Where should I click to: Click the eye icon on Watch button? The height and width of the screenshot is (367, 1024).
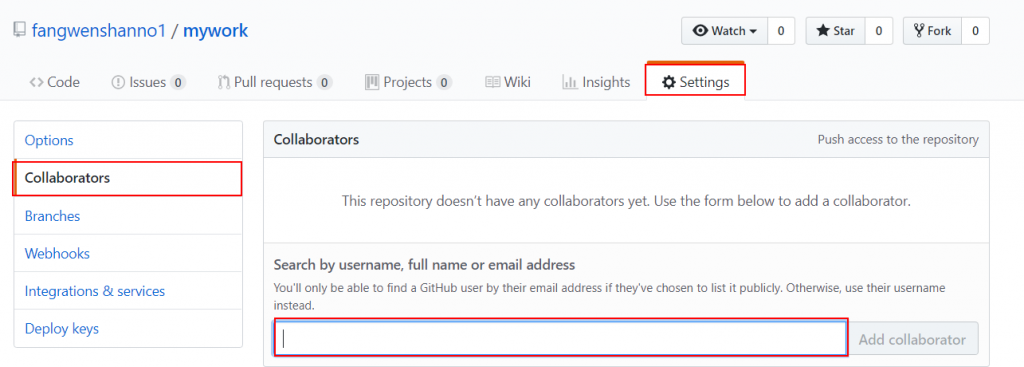[x=701, y=31]
